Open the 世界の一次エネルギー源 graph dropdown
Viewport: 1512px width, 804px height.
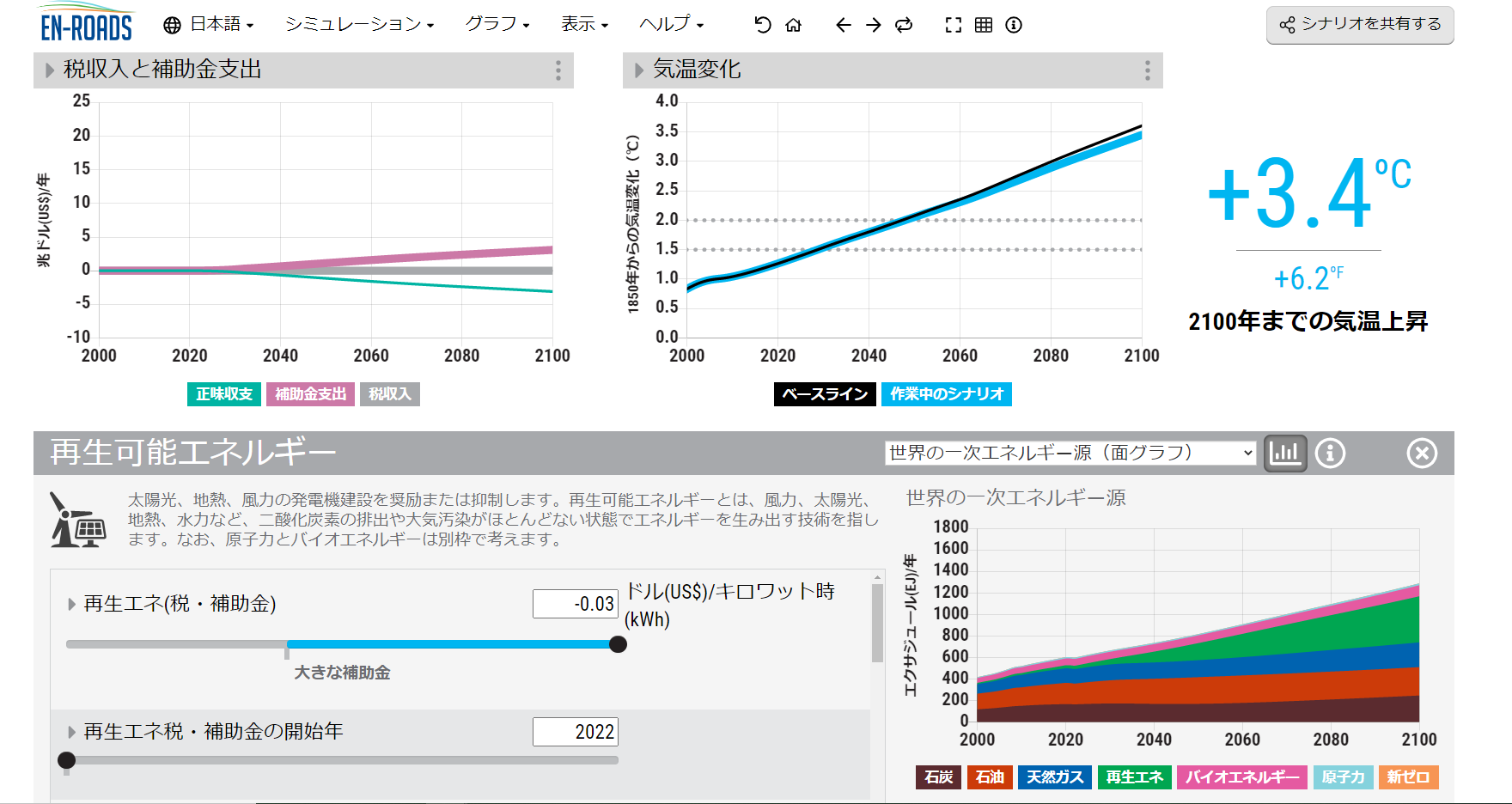(1070, 453)
